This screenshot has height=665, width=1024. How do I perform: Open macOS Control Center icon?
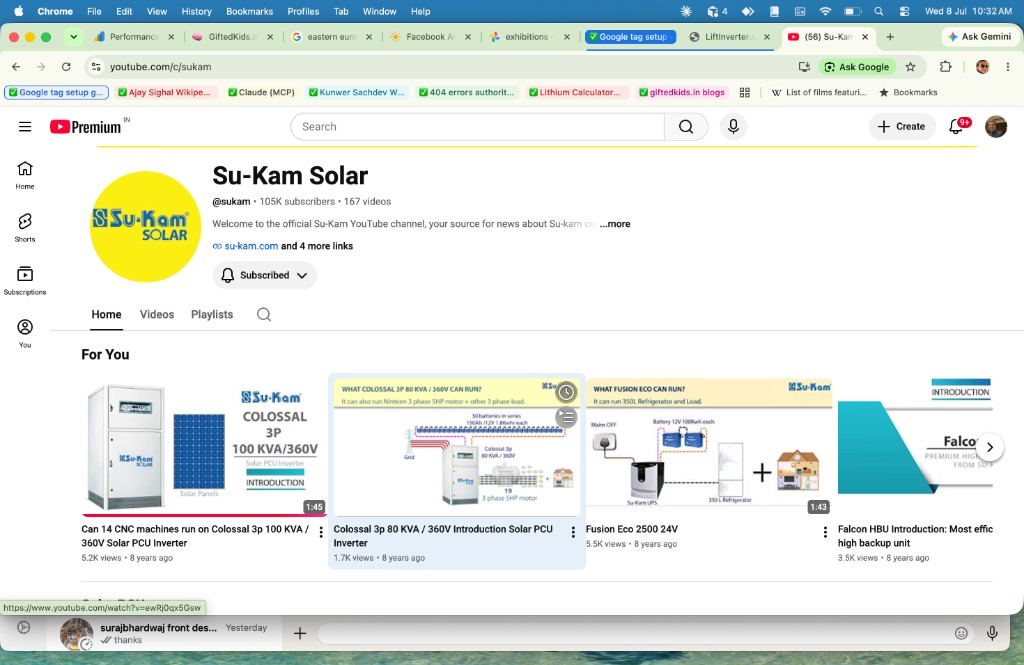coord(904,11)
